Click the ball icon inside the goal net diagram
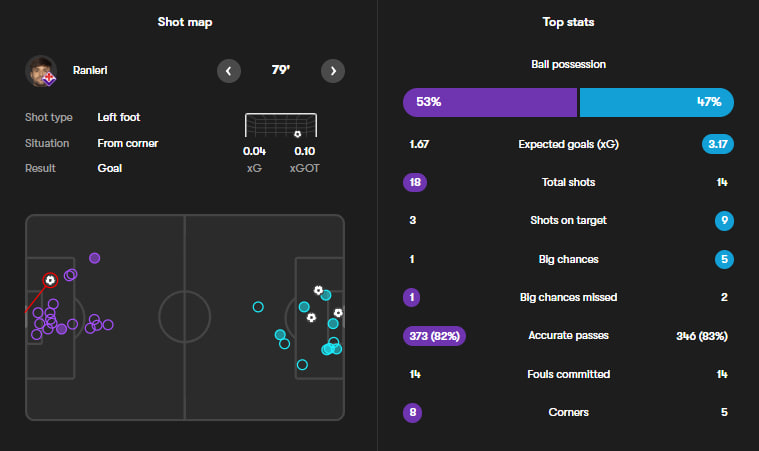Viewport: 759px width, 451px height. tap(297, 134)
